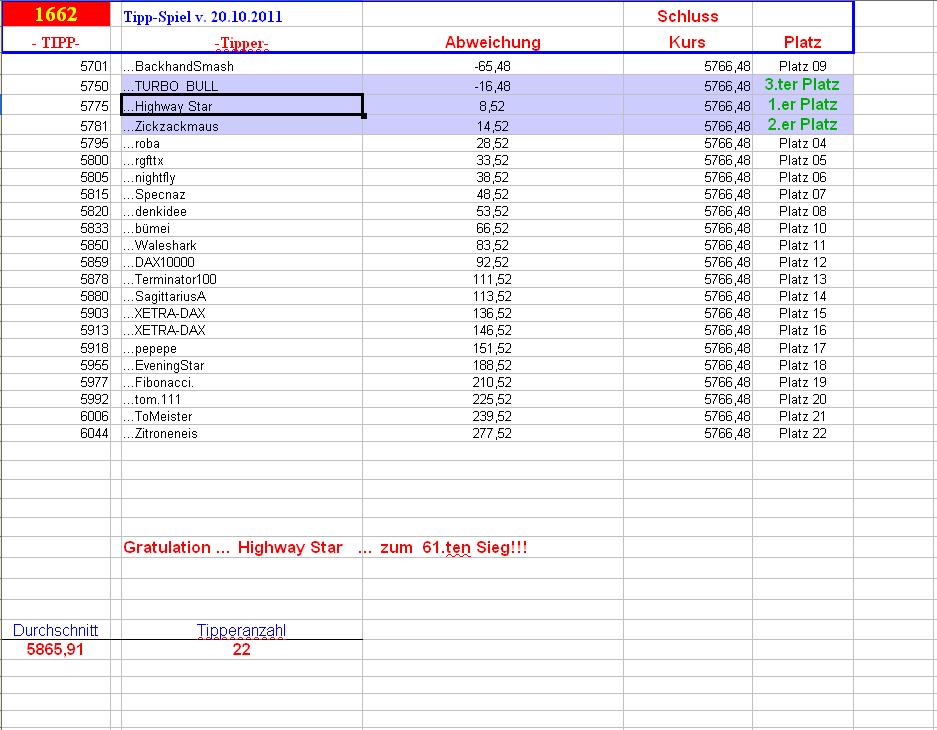Click the 'Kurs' header cell
This screenshot has width=937, height=730.
click(x=687, y=42)
